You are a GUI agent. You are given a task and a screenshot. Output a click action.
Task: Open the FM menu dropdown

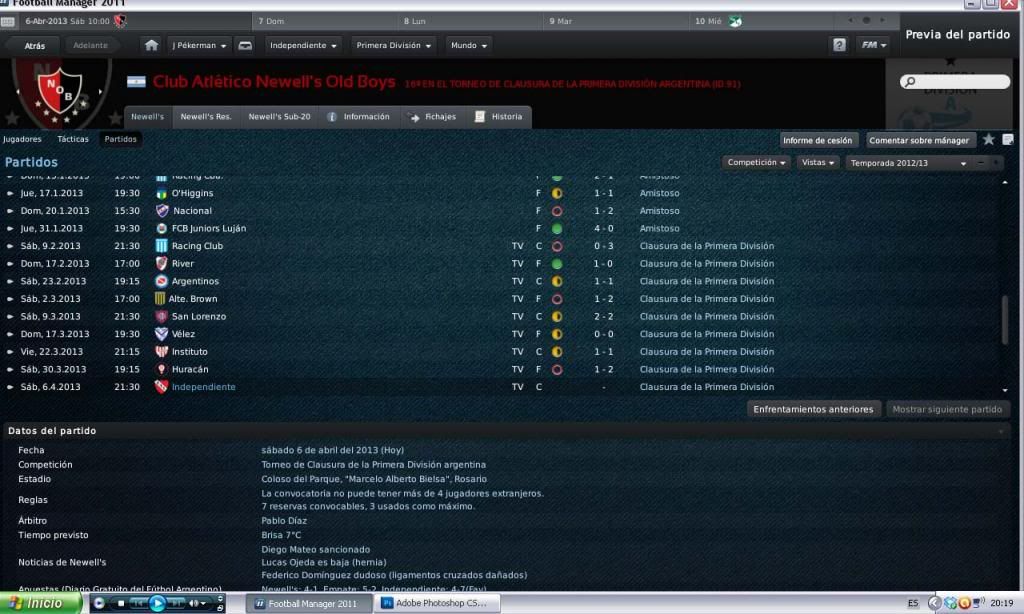pos(873,45)
